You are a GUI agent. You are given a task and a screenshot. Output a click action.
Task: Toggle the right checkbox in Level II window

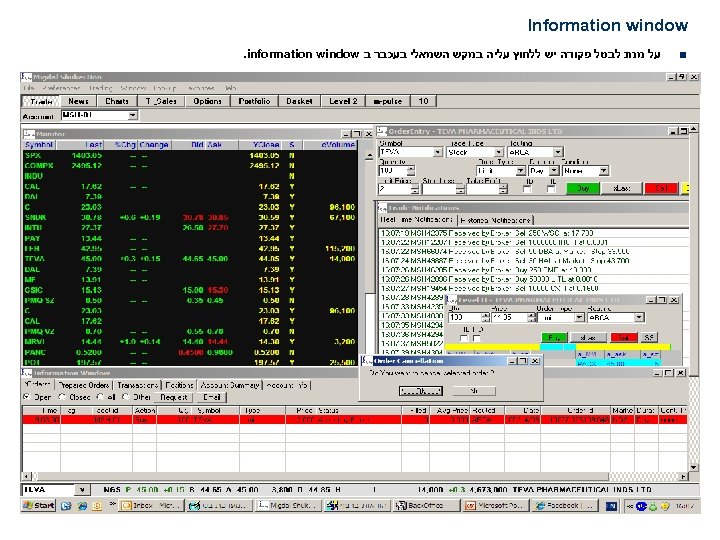pyautogui.click(x=477, y=338)
